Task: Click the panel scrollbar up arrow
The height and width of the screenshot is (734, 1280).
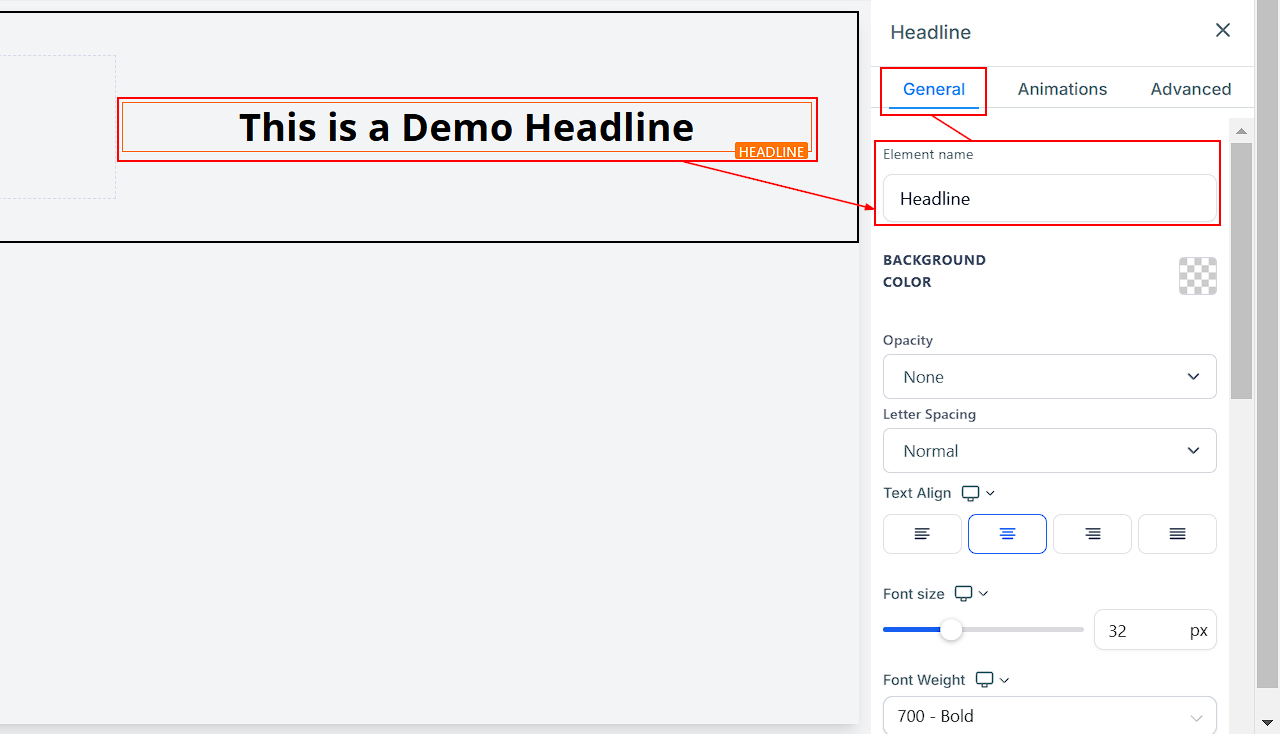Action: point(1241,130)
